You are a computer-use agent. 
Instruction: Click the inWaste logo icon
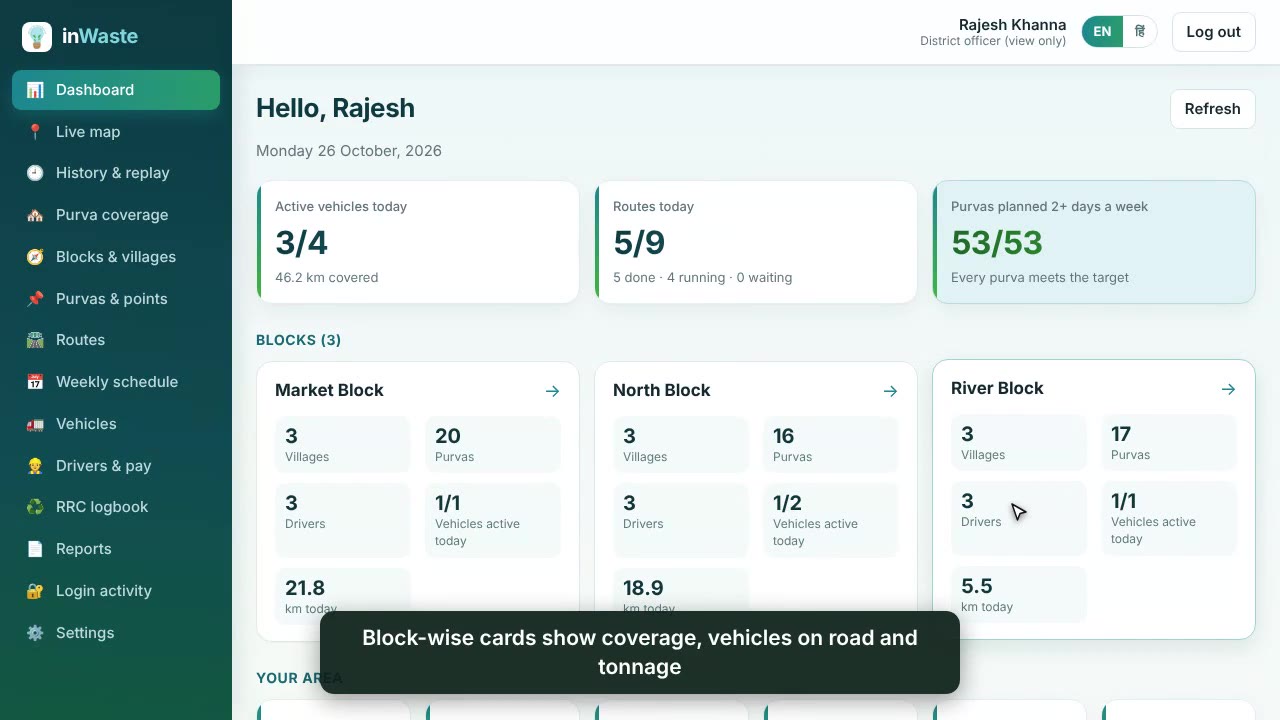(x=37, y=36)
